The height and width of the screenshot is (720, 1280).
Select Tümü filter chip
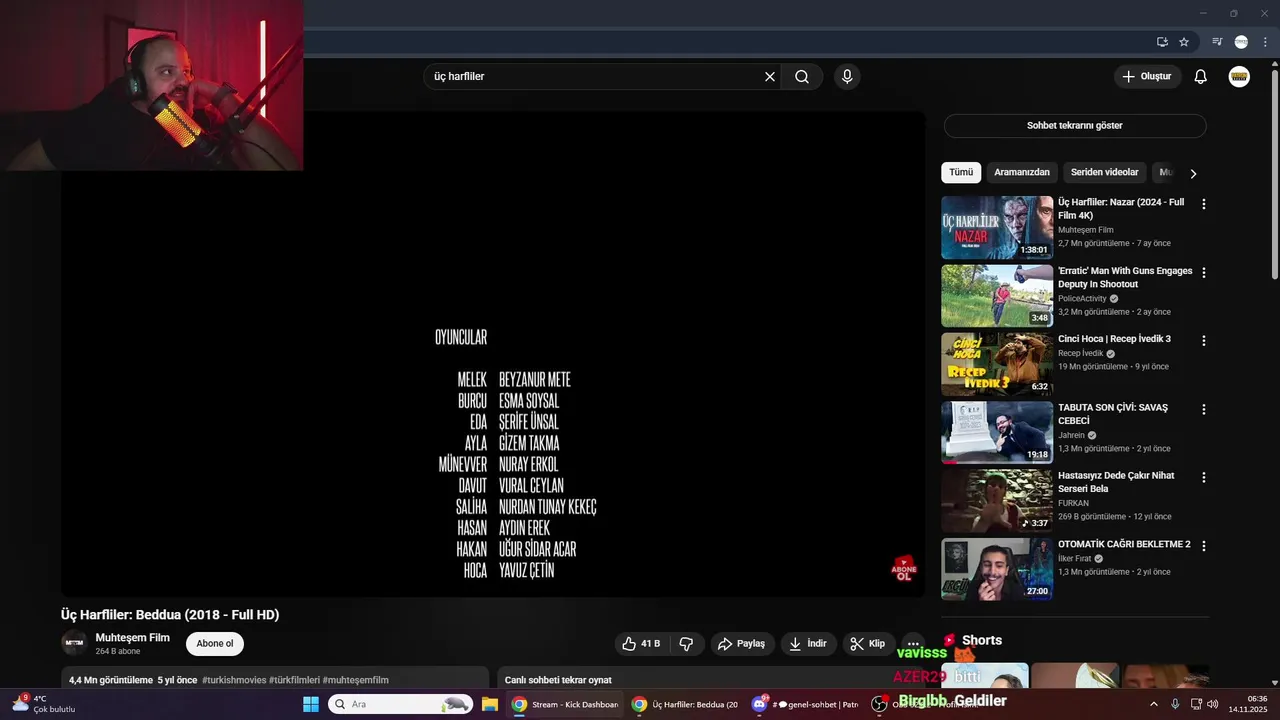click(x=961, y=173)
